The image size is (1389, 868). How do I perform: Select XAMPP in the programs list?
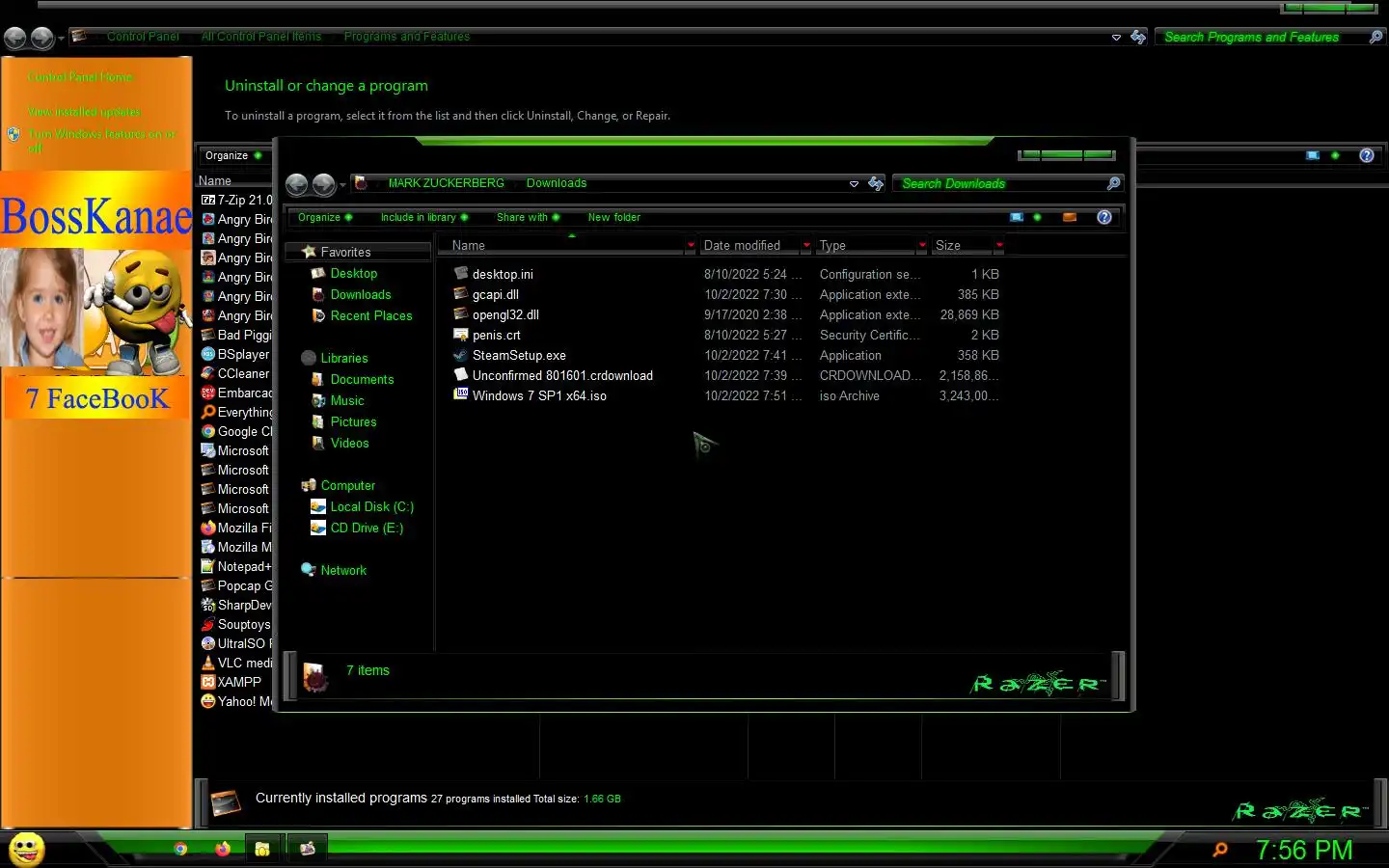(231, 682)
